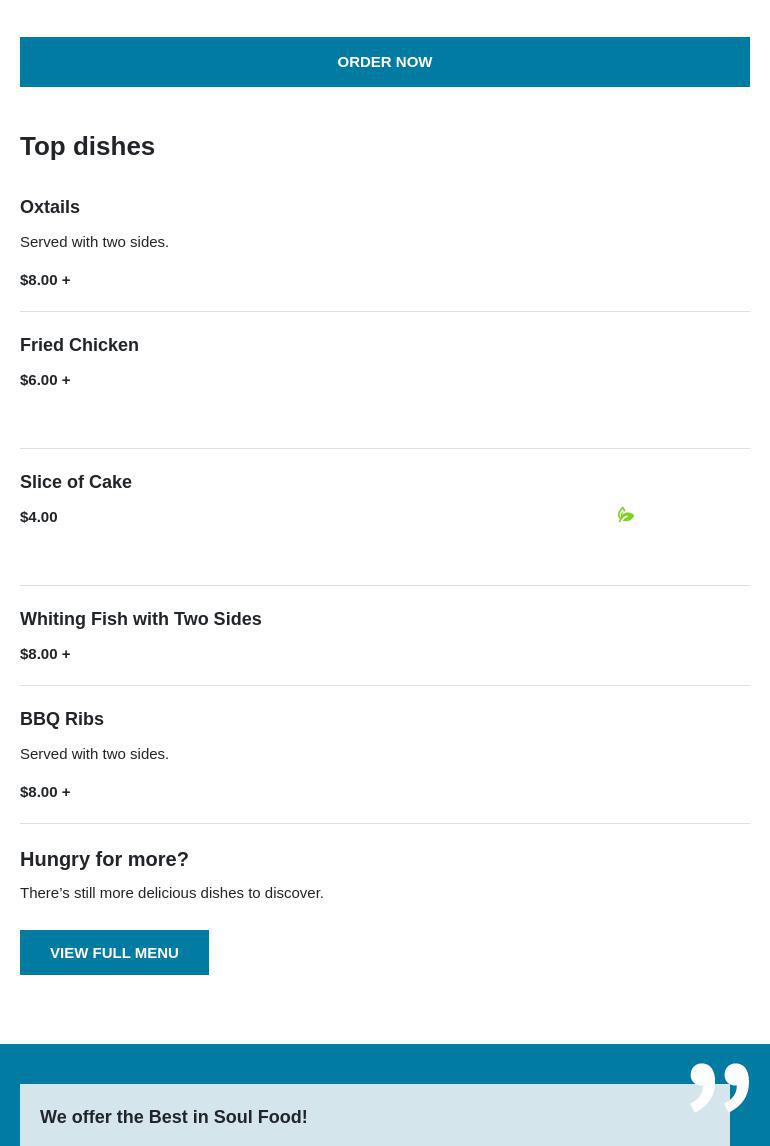
Task: Click the Whiting Fish $8.00 + price
Action: (45, 654)
